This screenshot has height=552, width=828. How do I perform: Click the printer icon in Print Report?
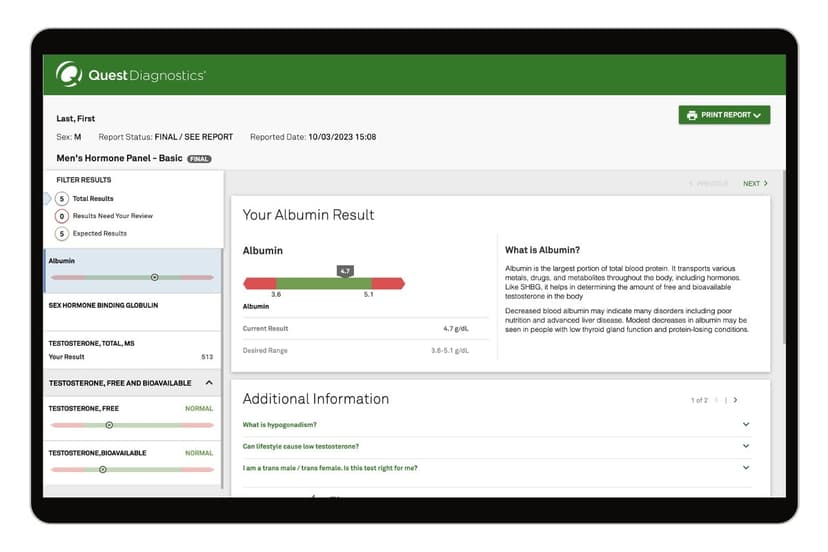tap(692, 115)
